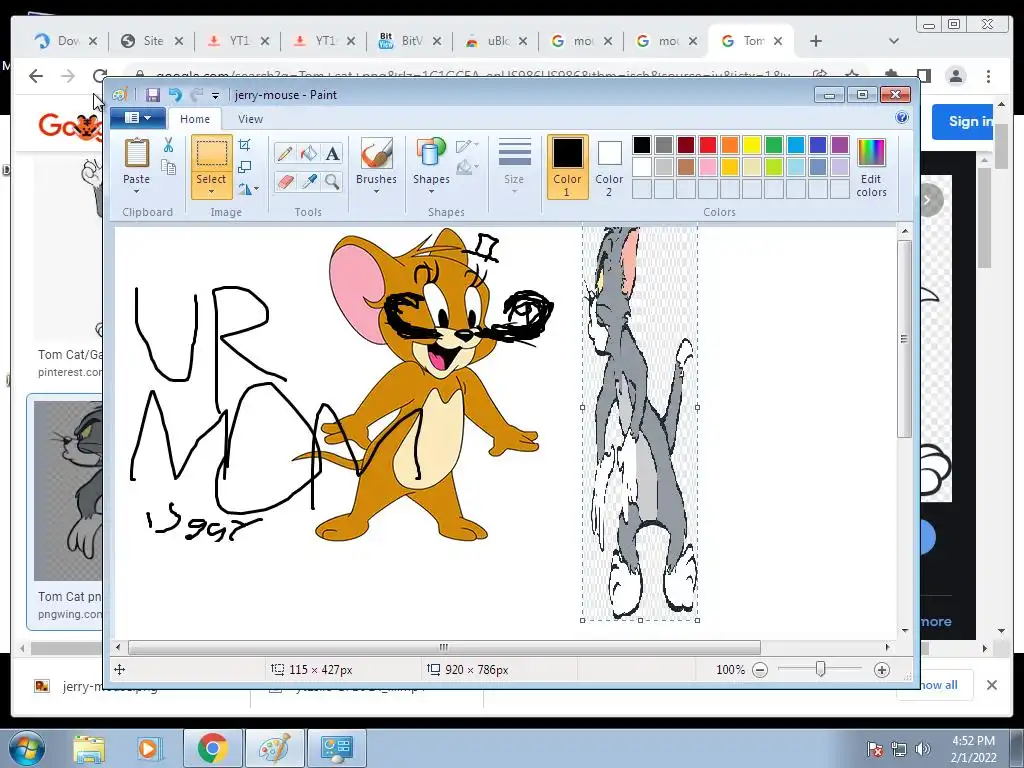Screen dimensions: 1024x768
Task: Select the Brushes tool icon
Action: pos(376,153)
